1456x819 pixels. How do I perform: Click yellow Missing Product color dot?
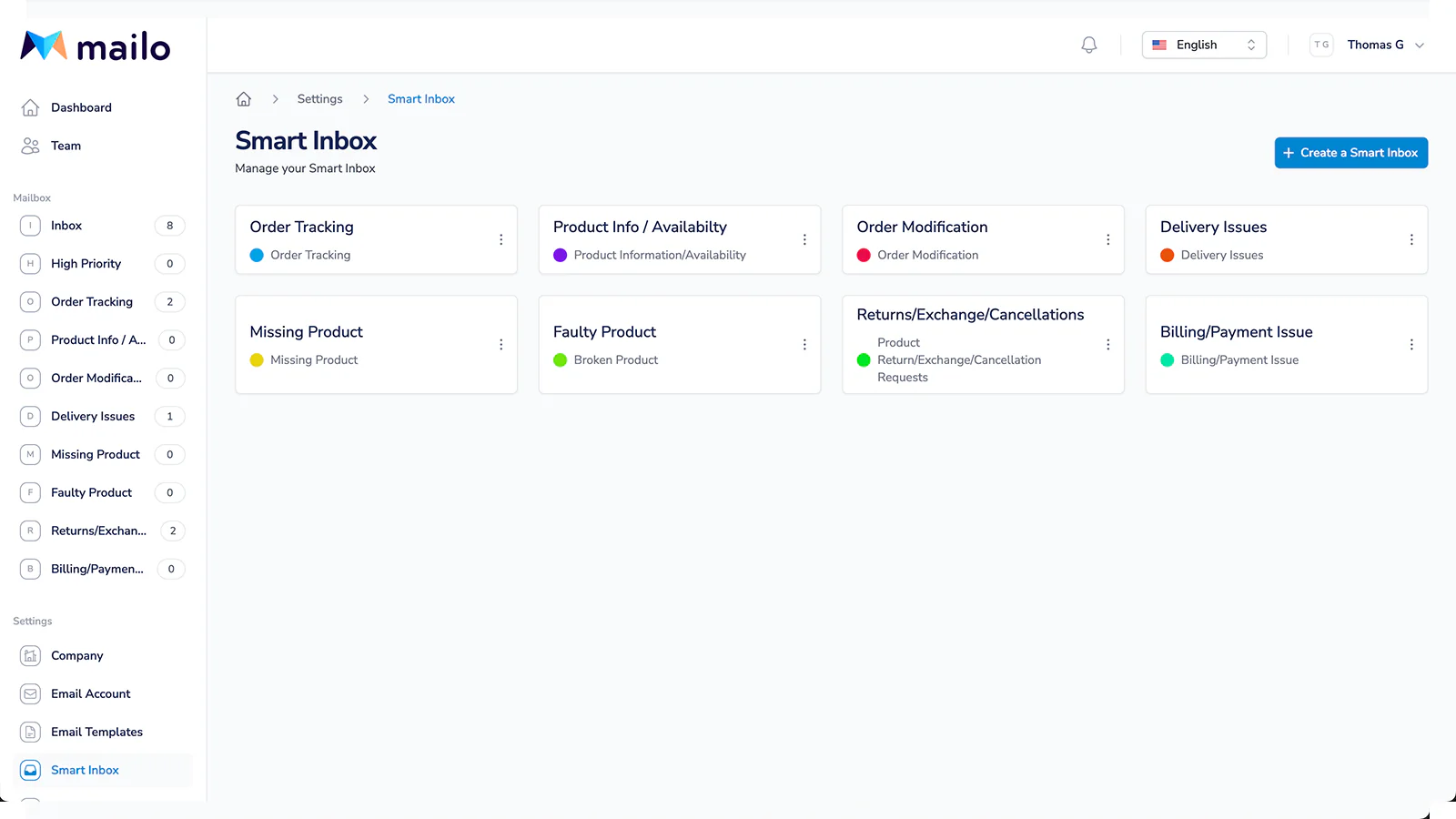pos(257,360)
